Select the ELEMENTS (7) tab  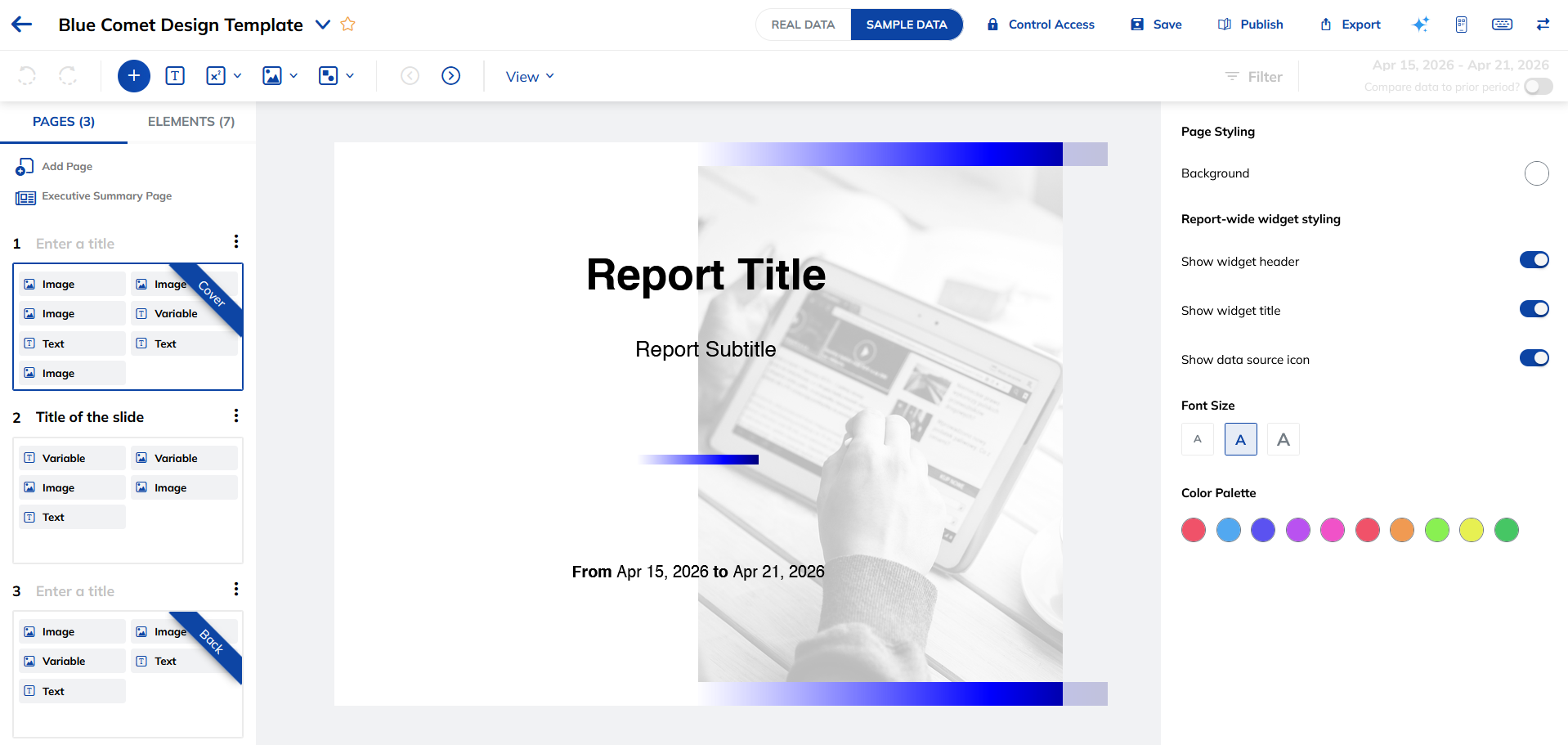click(191, 122)
